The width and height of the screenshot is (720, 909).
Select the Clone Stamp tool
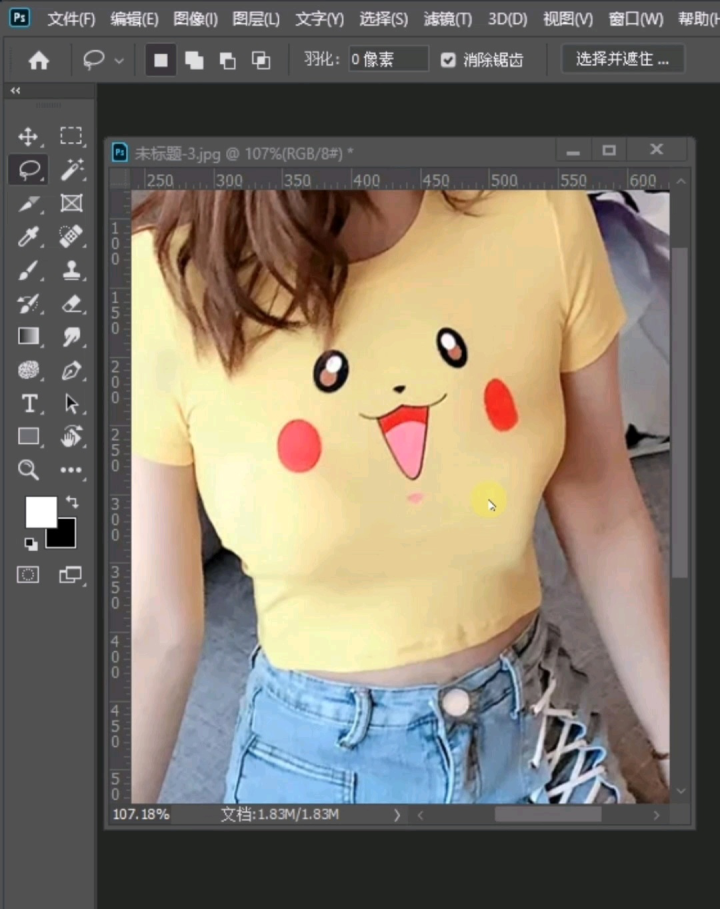click(x=71, y=270)
